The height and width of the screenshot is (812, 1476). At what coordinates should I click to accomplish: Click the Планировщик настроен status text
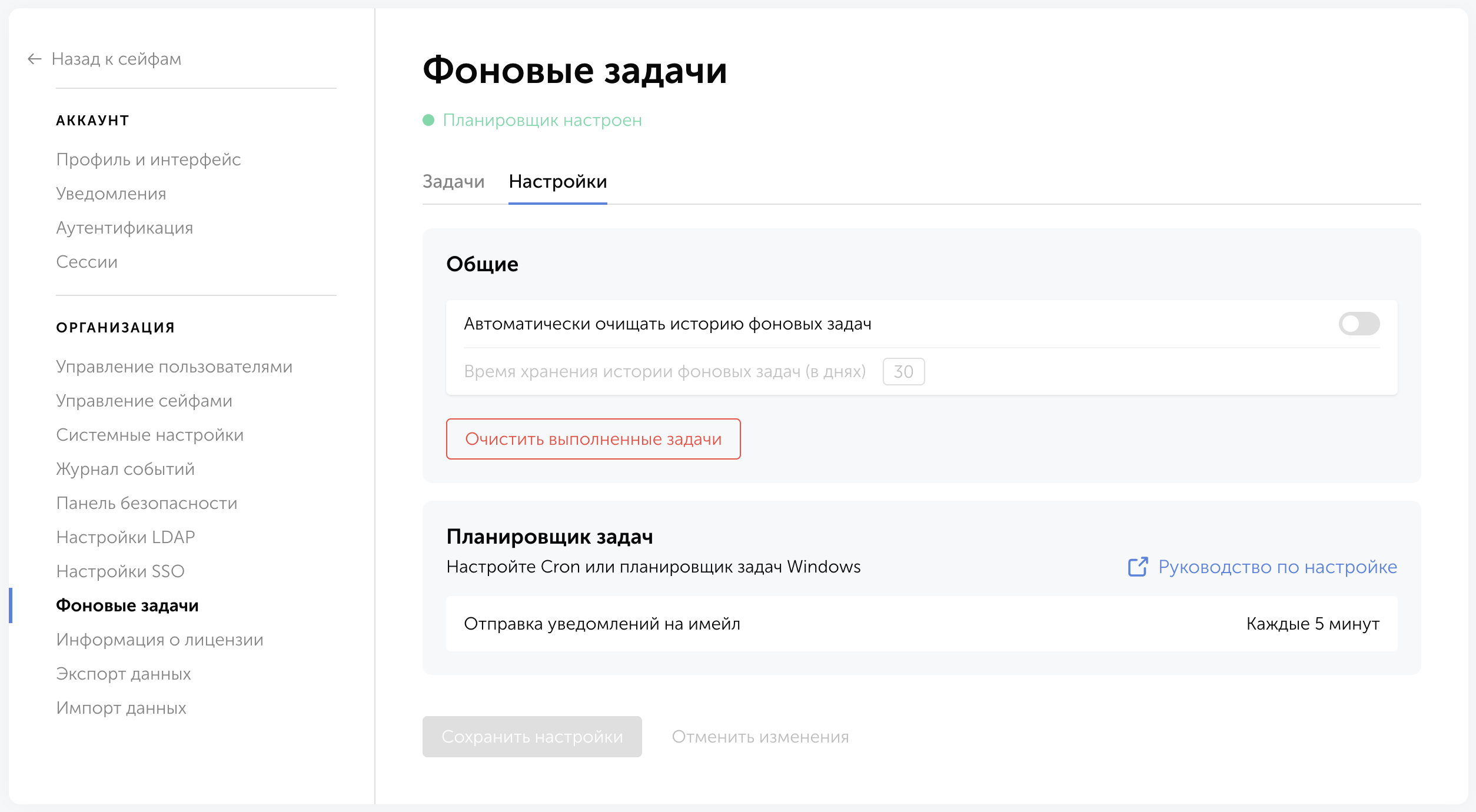point(543,120)
